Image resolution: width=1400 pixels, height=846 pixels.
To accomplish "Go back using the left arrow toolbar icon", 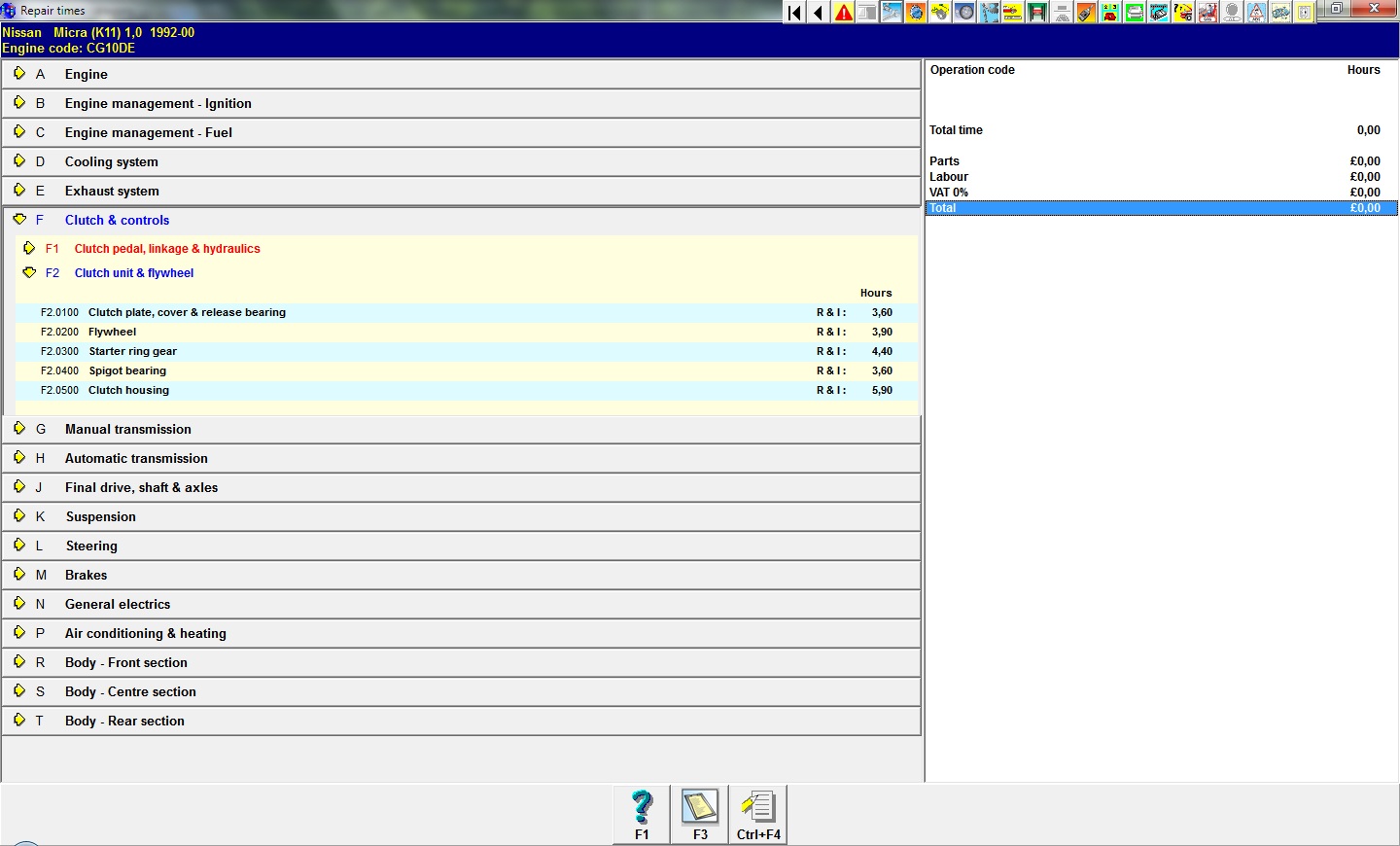I will coord(819,12).
